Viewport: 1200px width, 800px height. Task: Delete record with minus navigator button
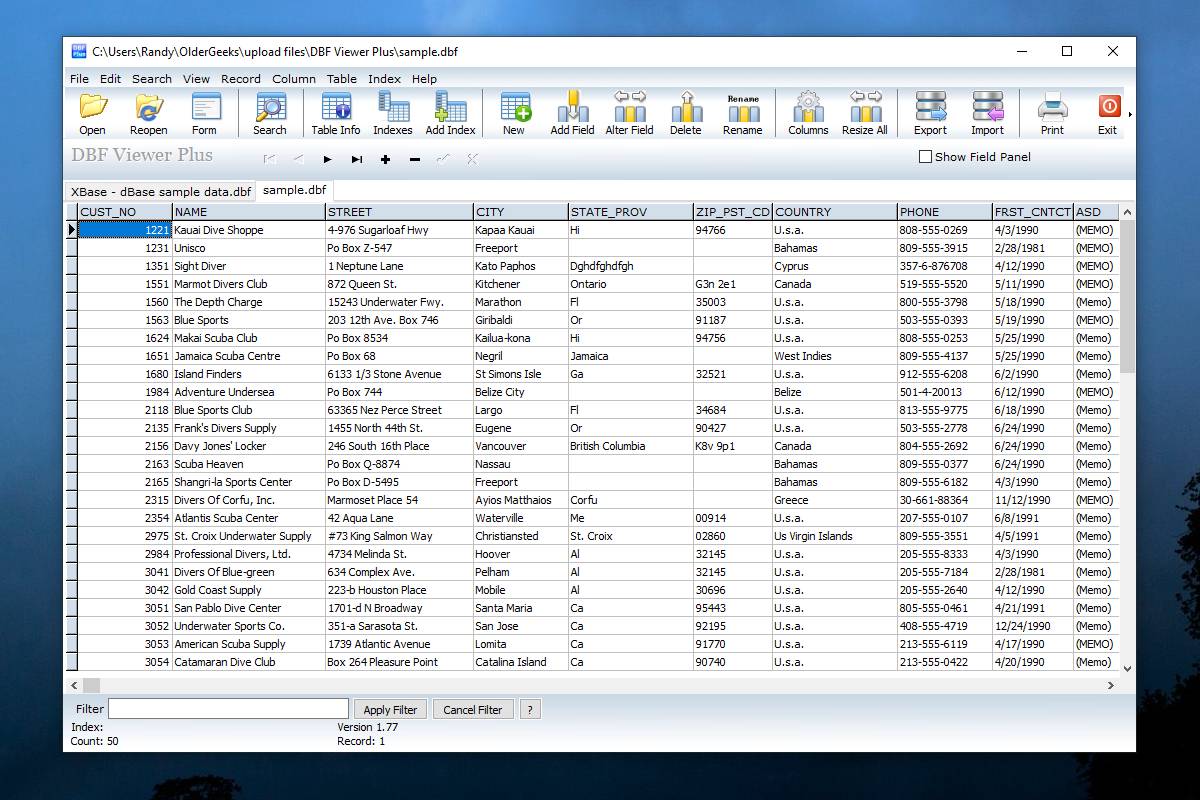click(x=415, y=159)
